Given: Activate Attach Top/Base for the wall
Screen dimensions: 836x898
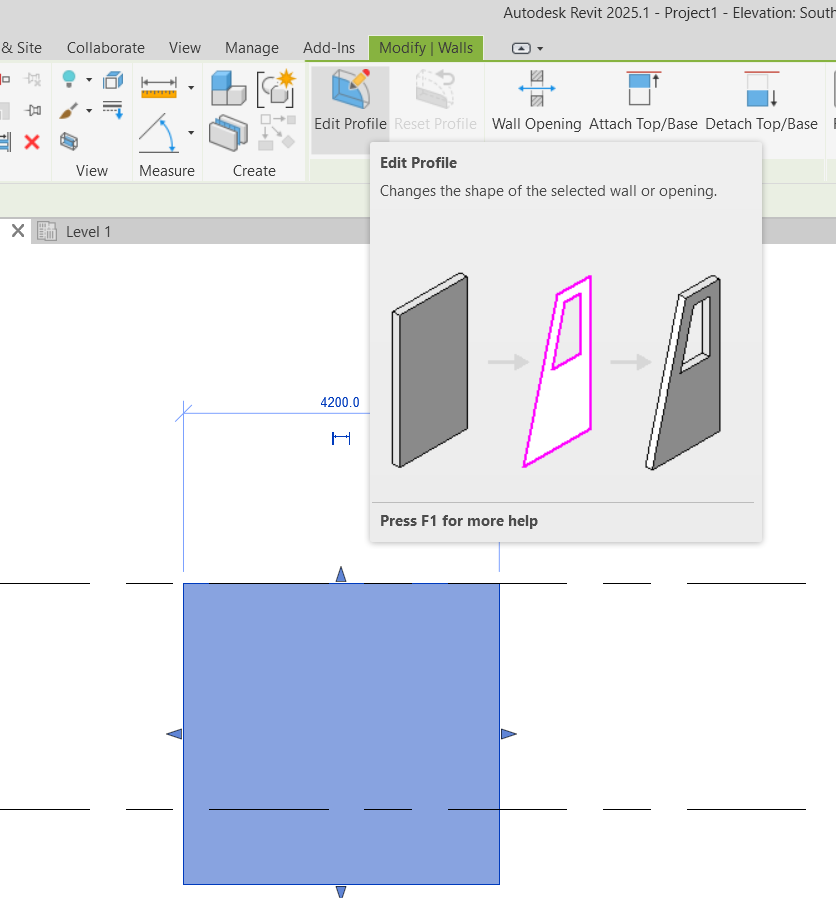Looking at the screenshot, I should pyautogui.click(x=643, y=99).
